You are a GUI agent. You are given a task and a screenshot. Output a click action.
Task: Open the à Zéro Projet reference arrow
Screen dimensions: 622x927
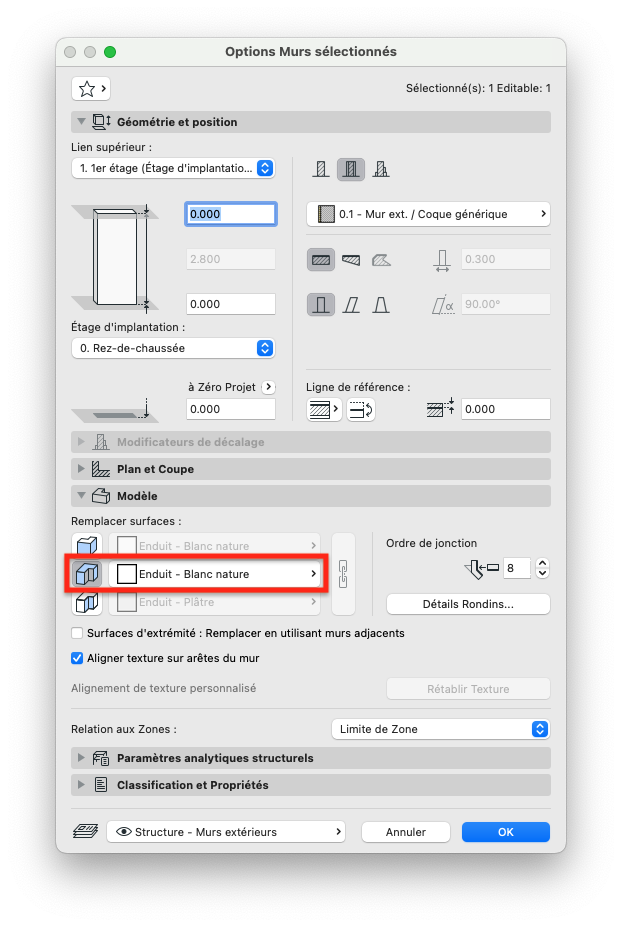[268, 387]
